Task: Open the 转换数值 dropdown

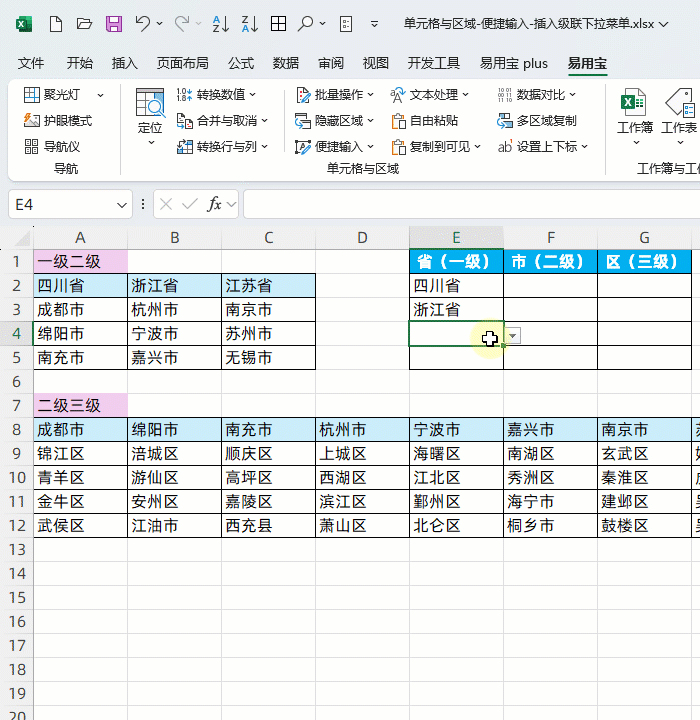Action: point(216,95)
